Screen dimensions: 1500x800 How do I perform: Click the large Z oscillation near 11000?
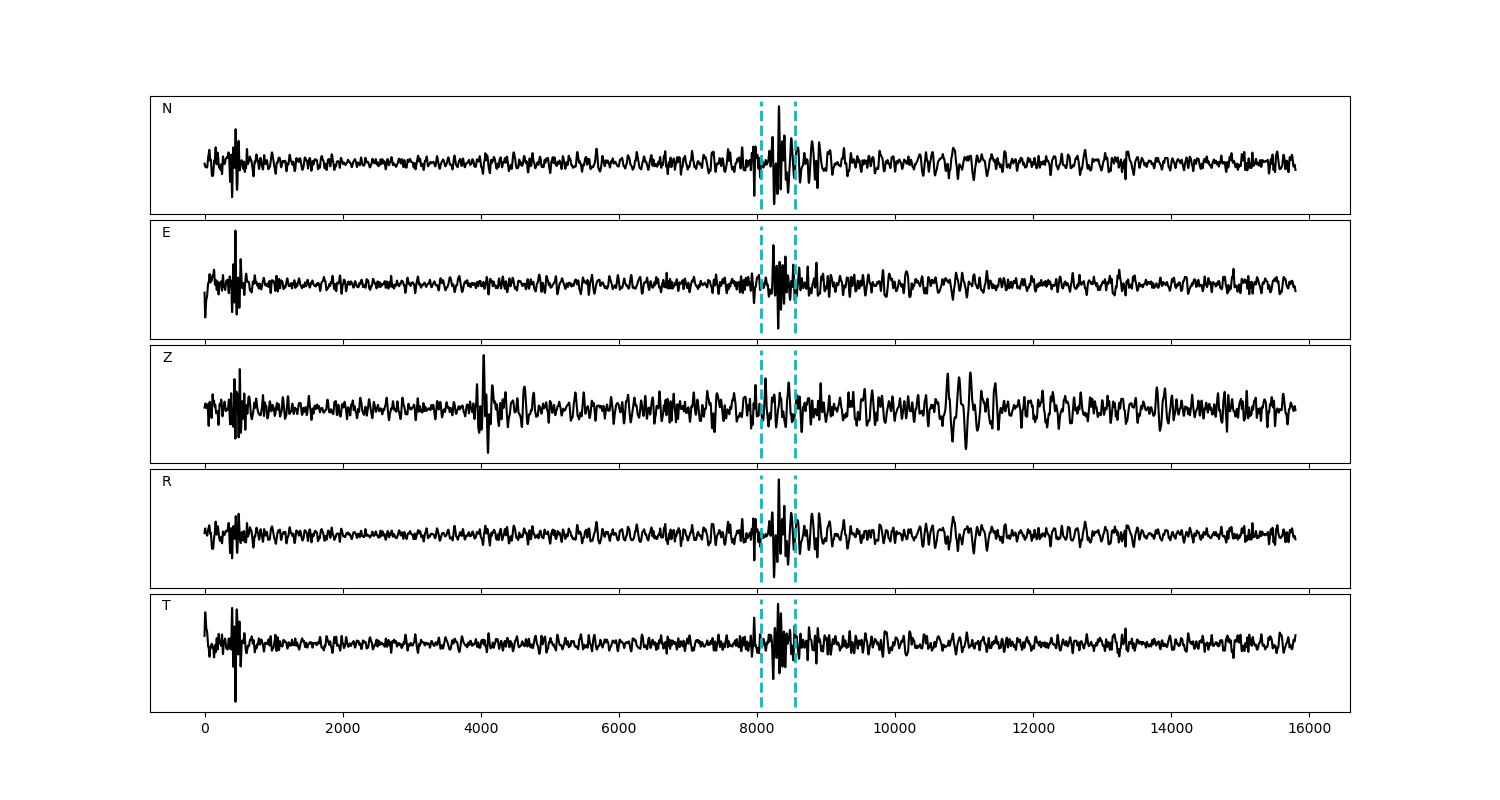[x=966, y=440]
